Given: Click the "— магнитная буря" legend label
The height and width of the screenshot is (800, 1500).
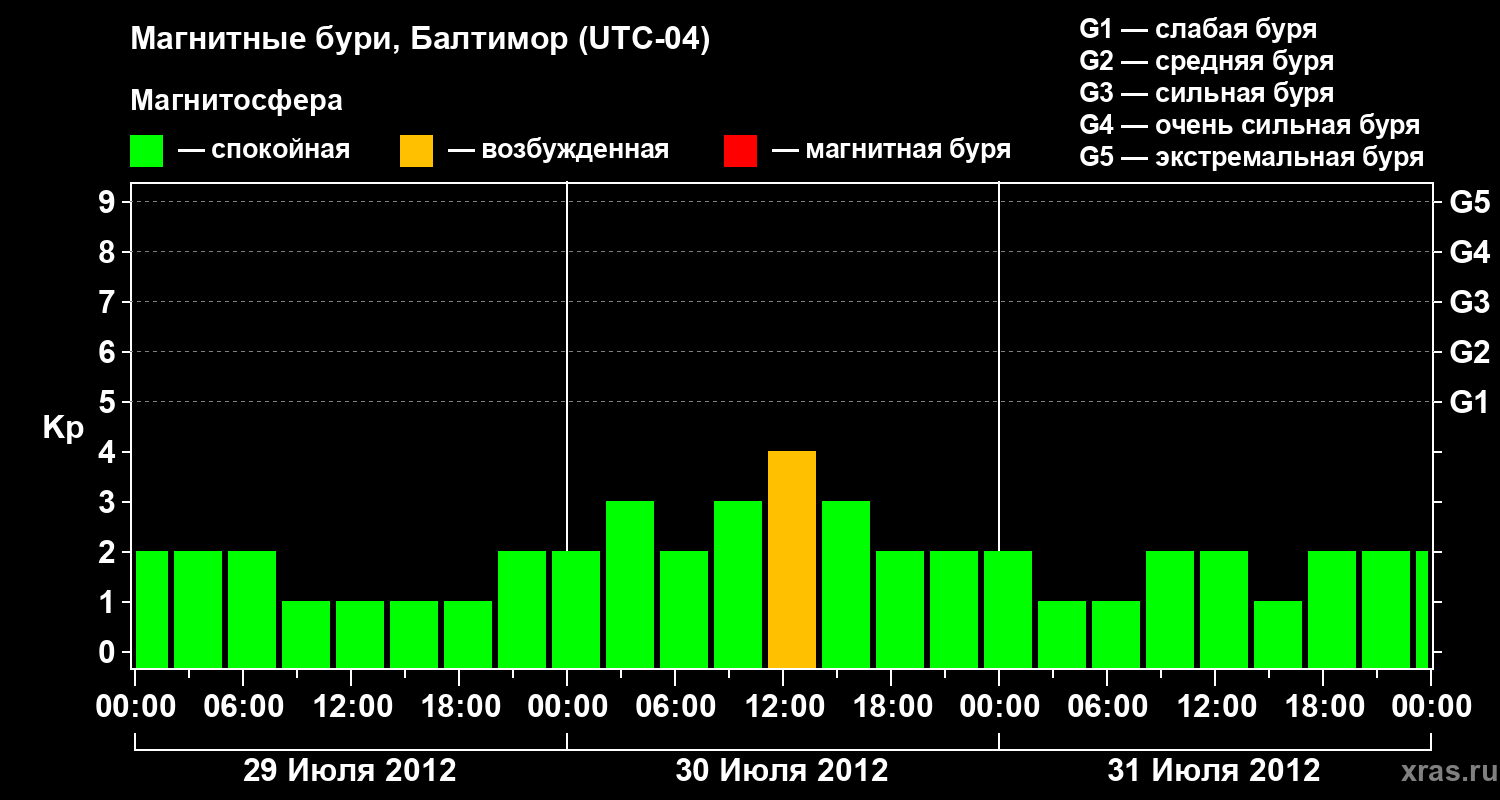Looking at the screenshot, I should pyautogui.click(x=891, y=151).
